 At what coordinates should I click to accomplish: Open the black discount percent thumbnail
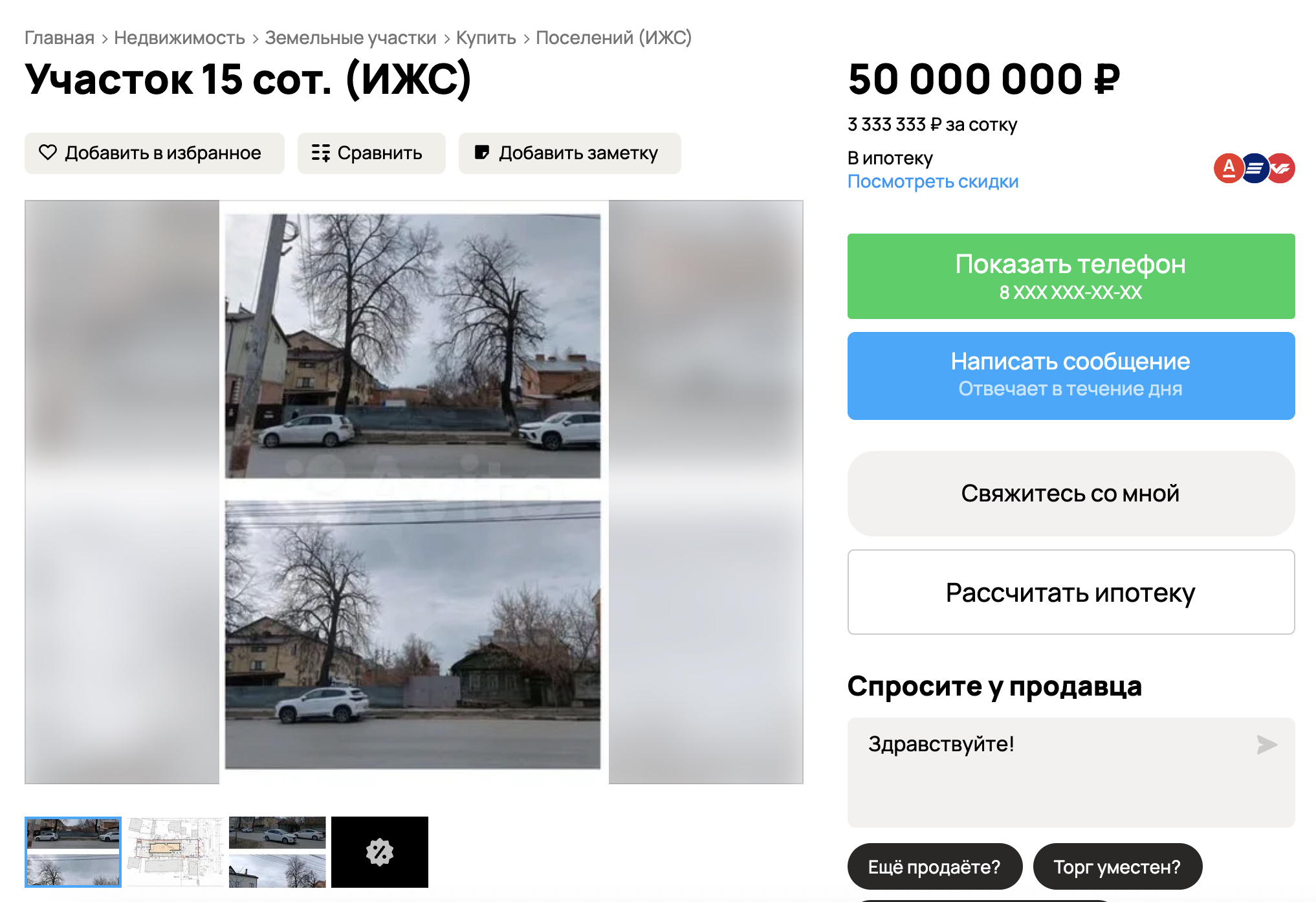click(380, 852)
